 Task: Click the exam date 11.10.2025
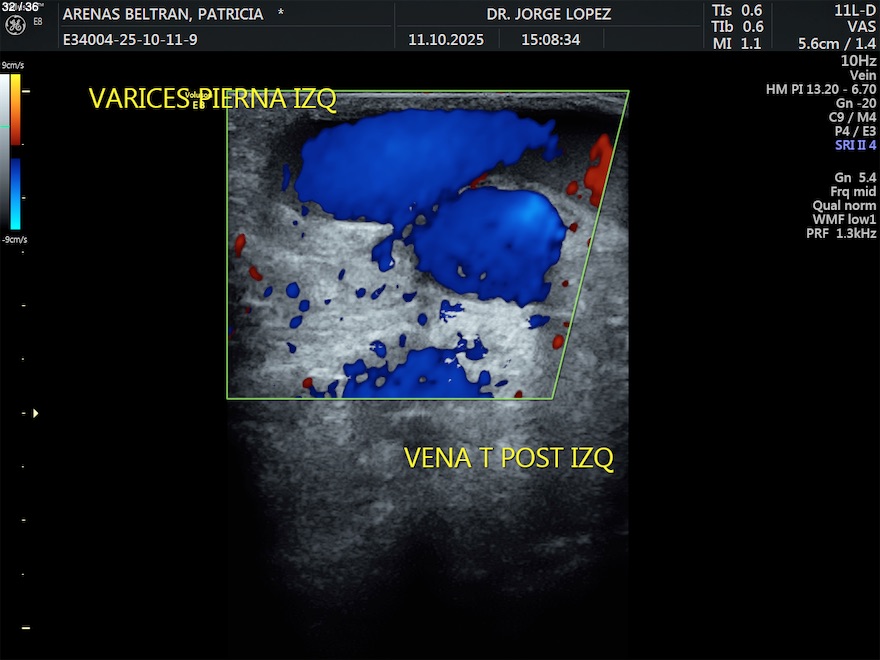446,41
